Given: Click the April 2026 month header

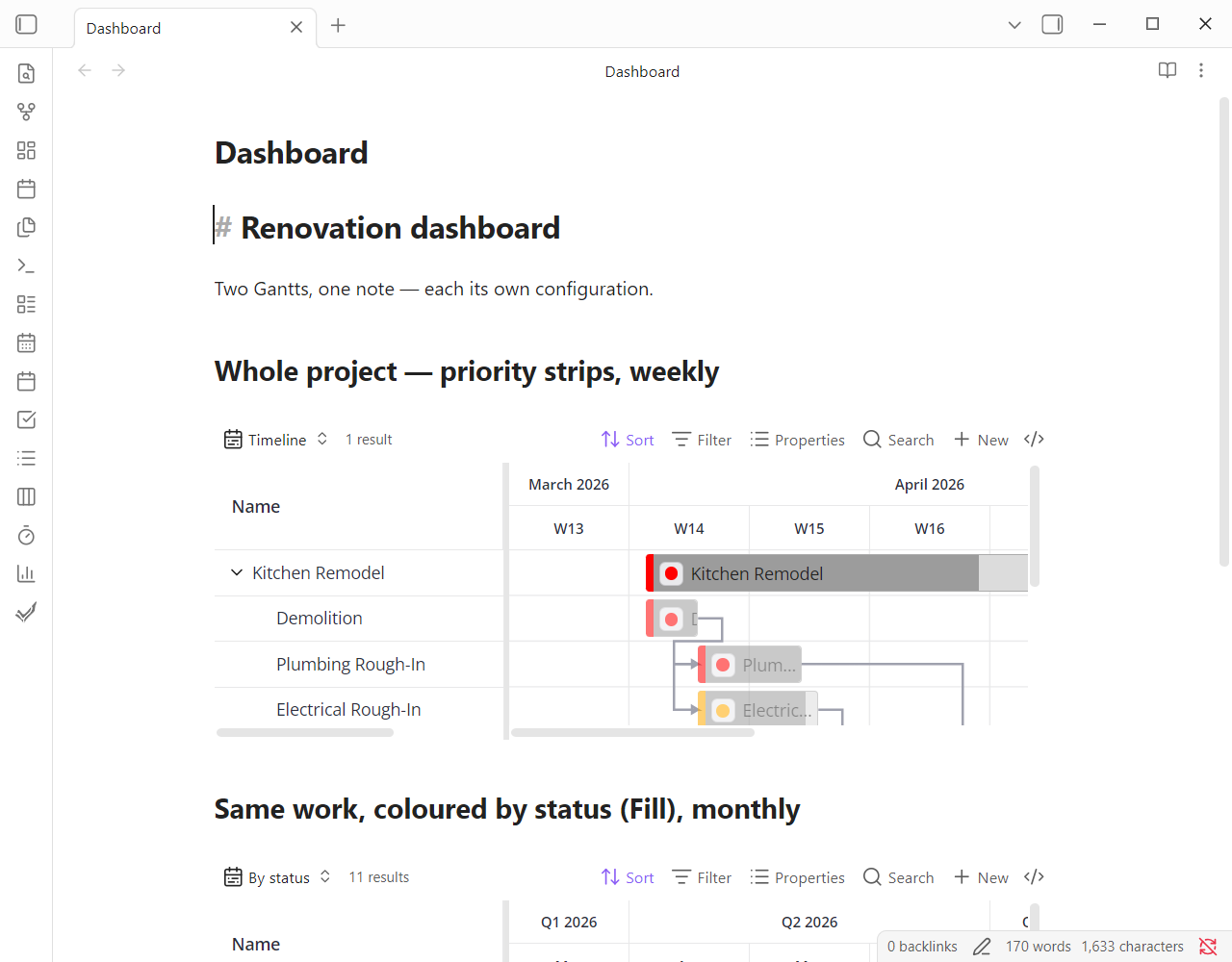Looking at the screenshot, I should (x=930, y=485).
